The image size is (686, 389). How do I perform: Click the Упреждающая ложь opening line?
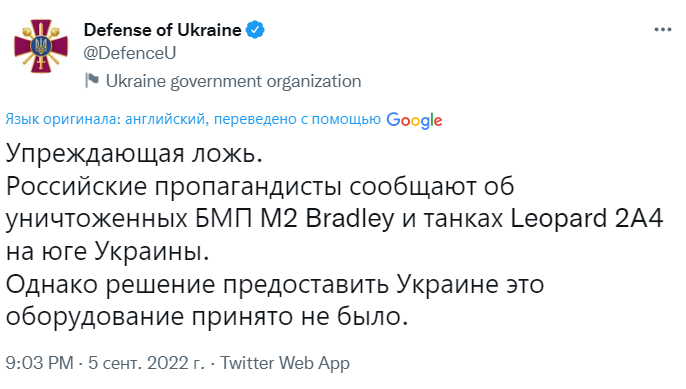pos(134,154)
